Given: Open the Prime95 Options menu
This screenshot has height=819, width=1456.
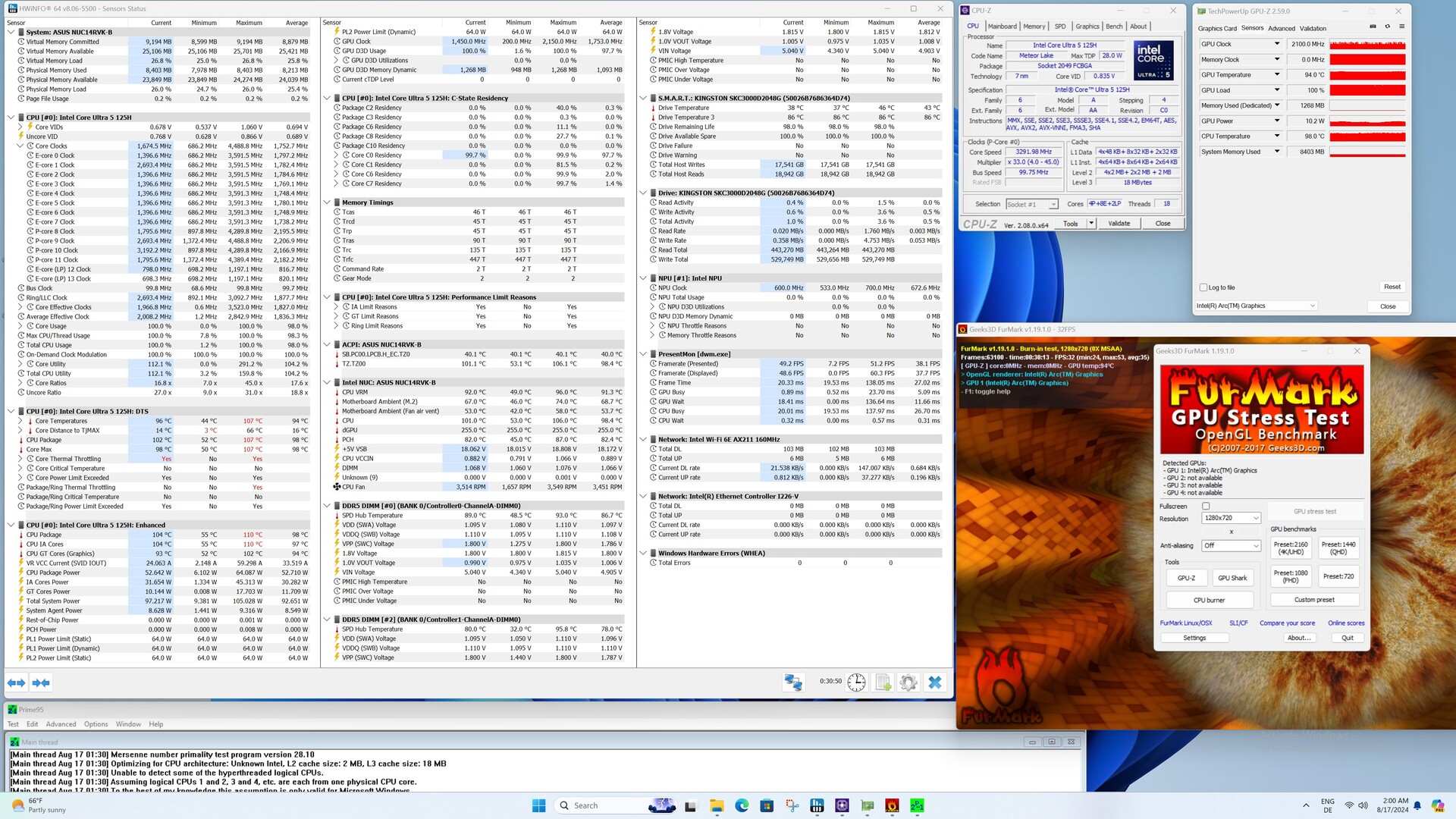Looking at the screenshot, I should coord(96,724).
